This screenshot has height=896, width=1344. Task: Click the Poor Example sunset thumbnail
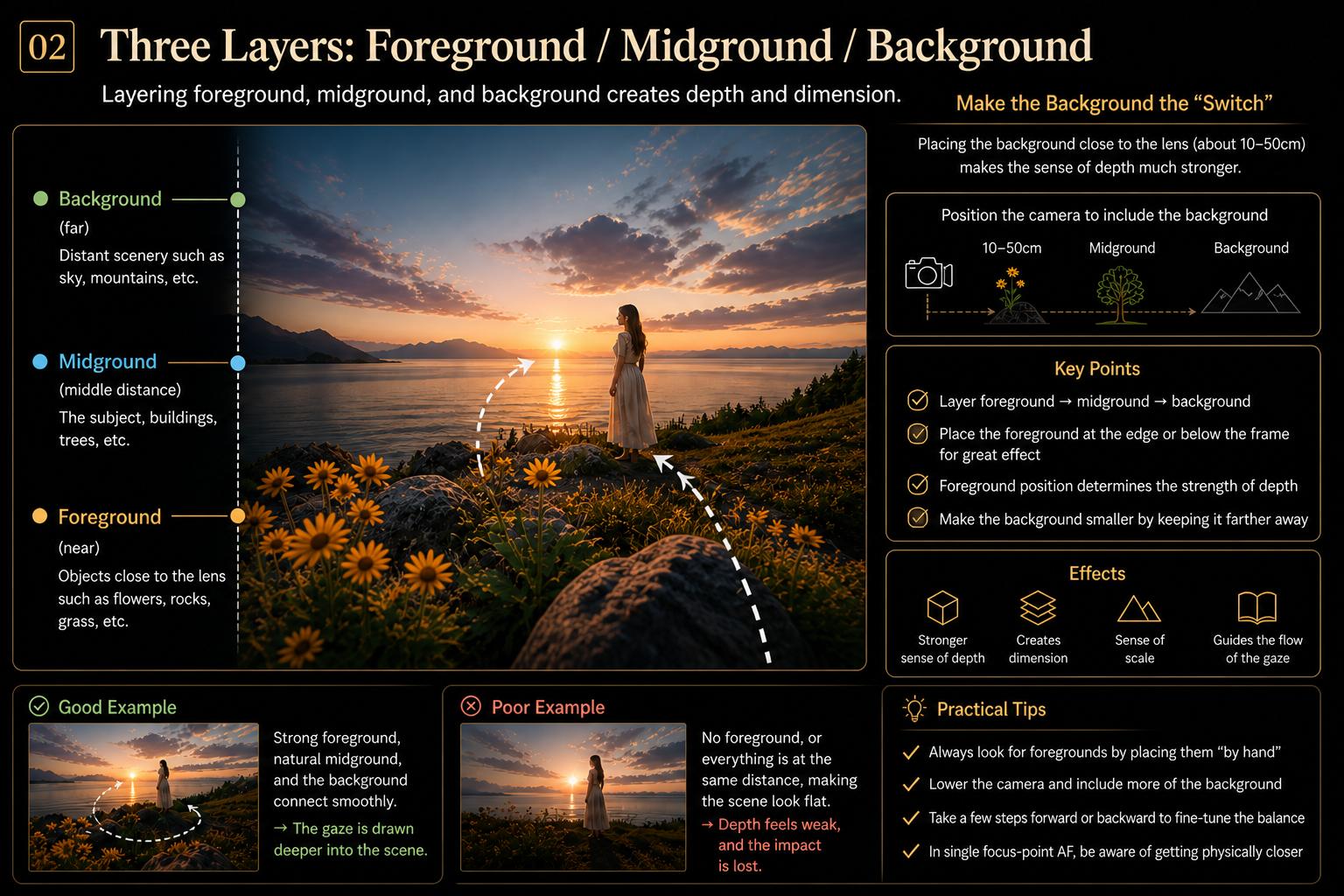point(573,797)
